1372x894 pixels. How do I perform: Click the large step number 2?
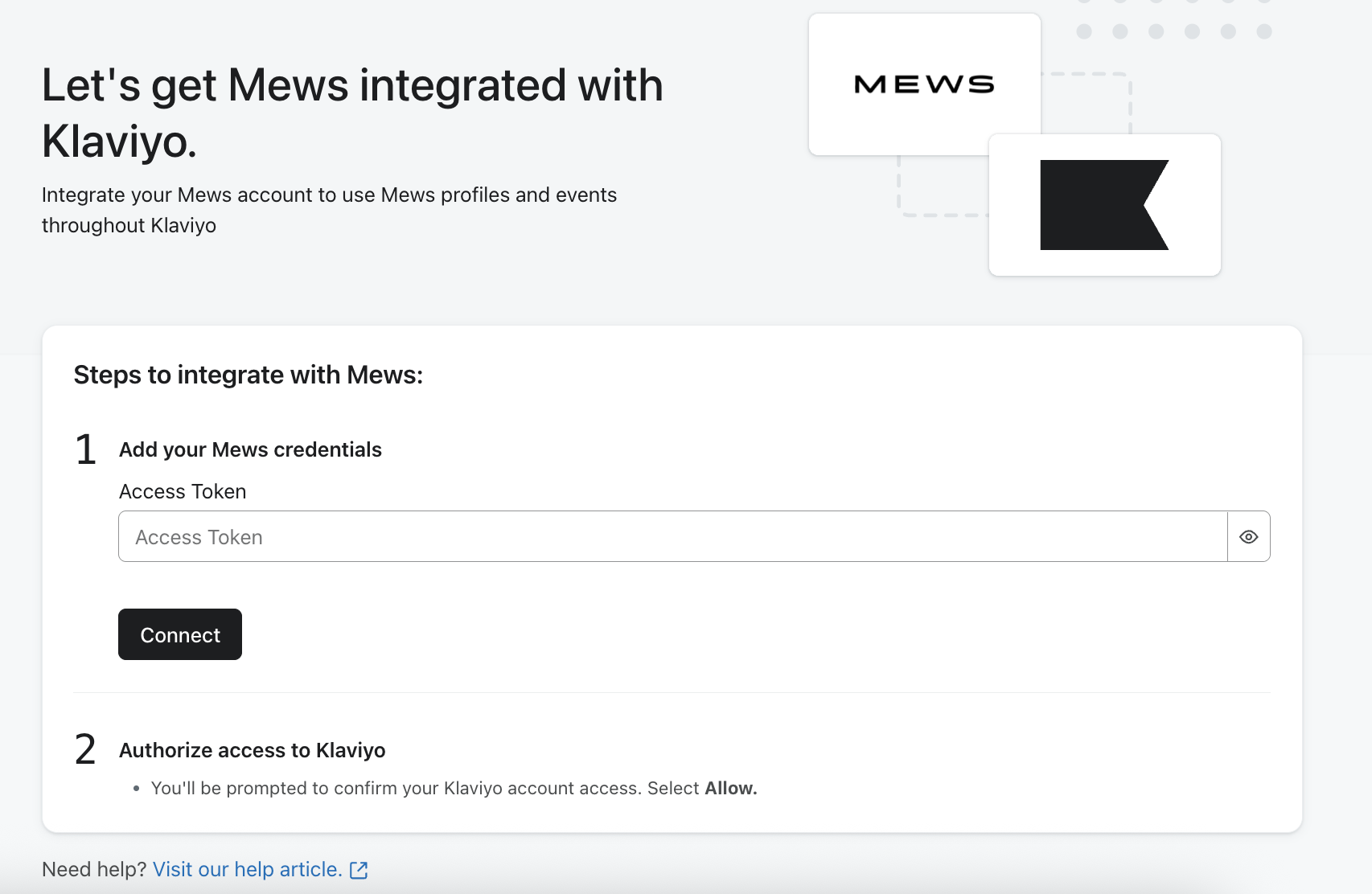(85, 749)
